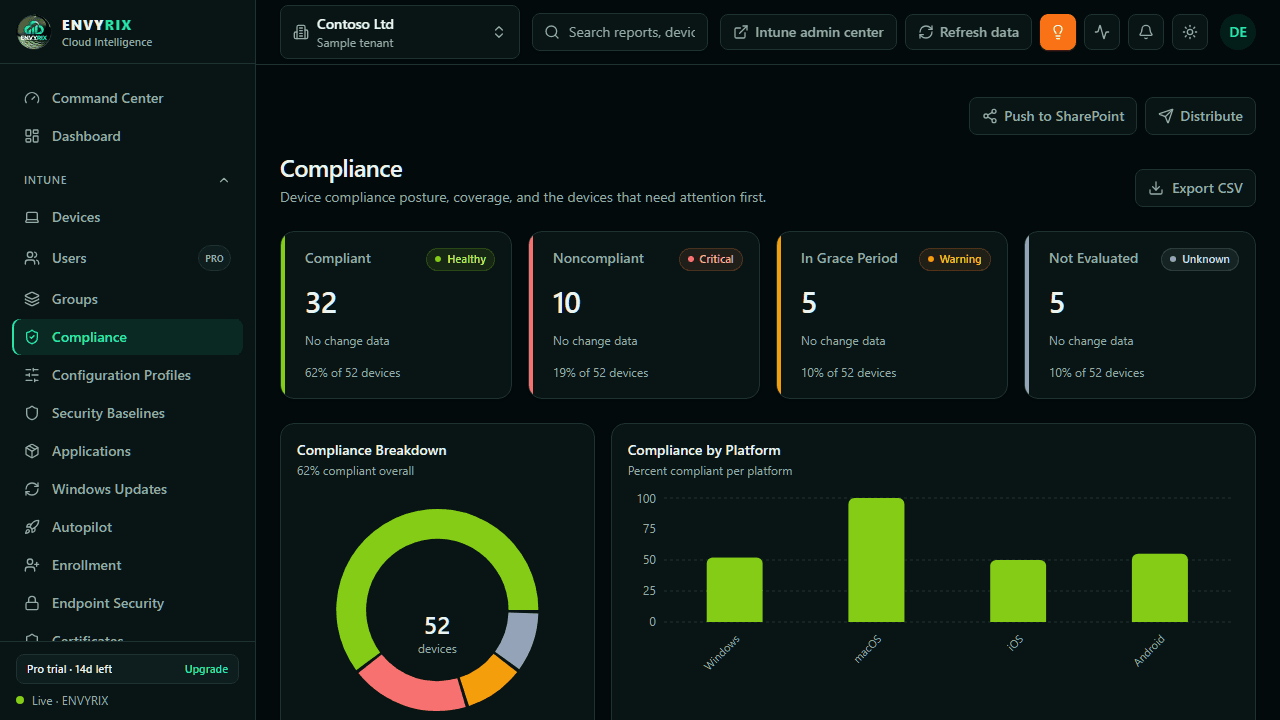Click the Autopilot rocket icon
The width and height of the screenshot is (1280, 720).
click(x=32, y=527)
